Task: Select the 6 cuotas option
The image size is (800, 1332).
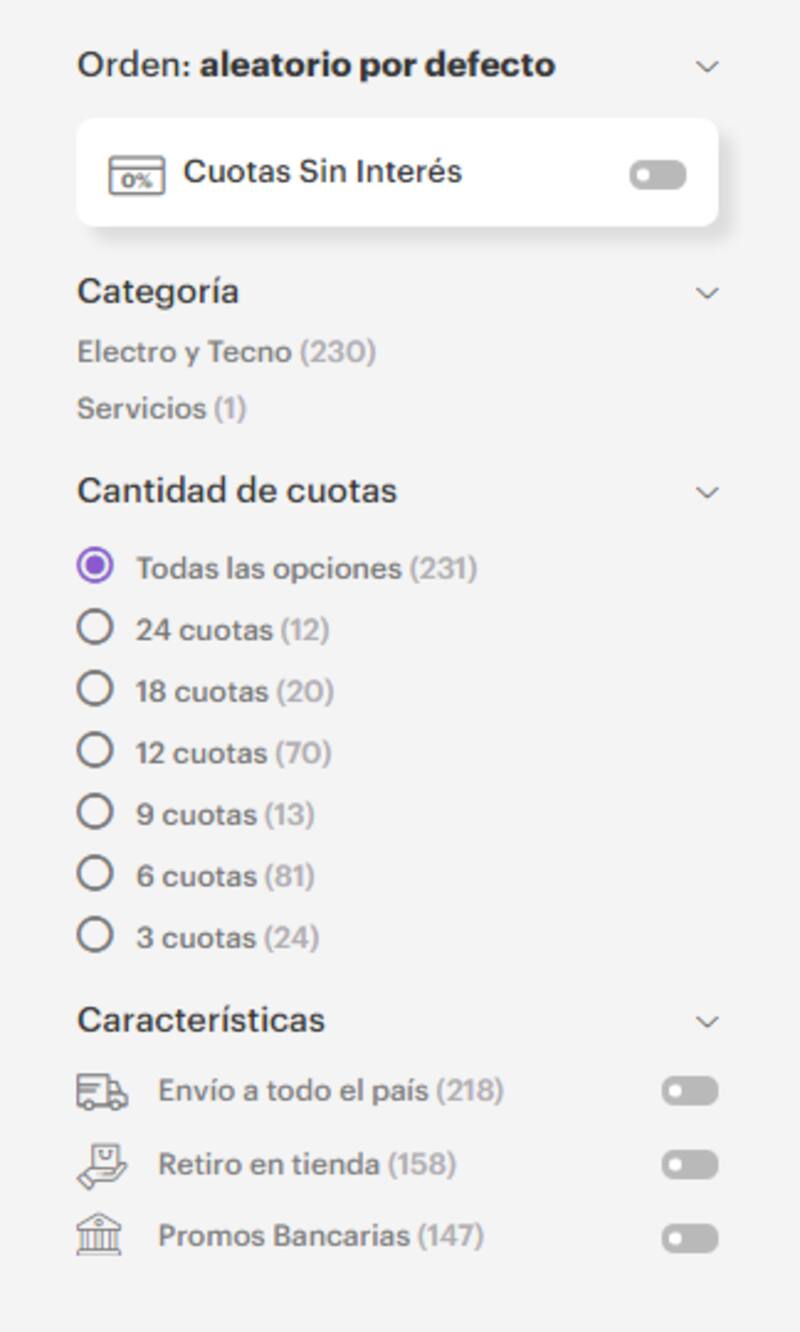Action: tap(96, 875)
